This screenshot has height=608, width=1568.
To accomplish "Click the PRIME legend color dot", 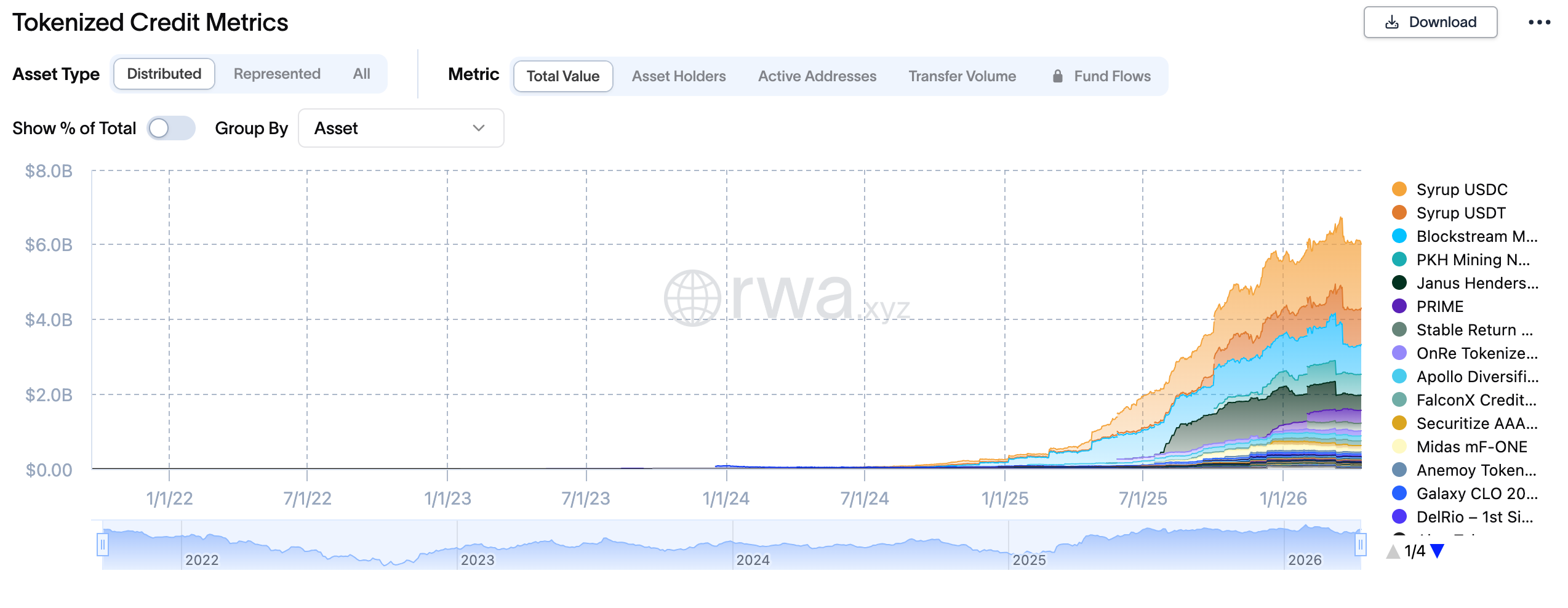I will 1399,306.
